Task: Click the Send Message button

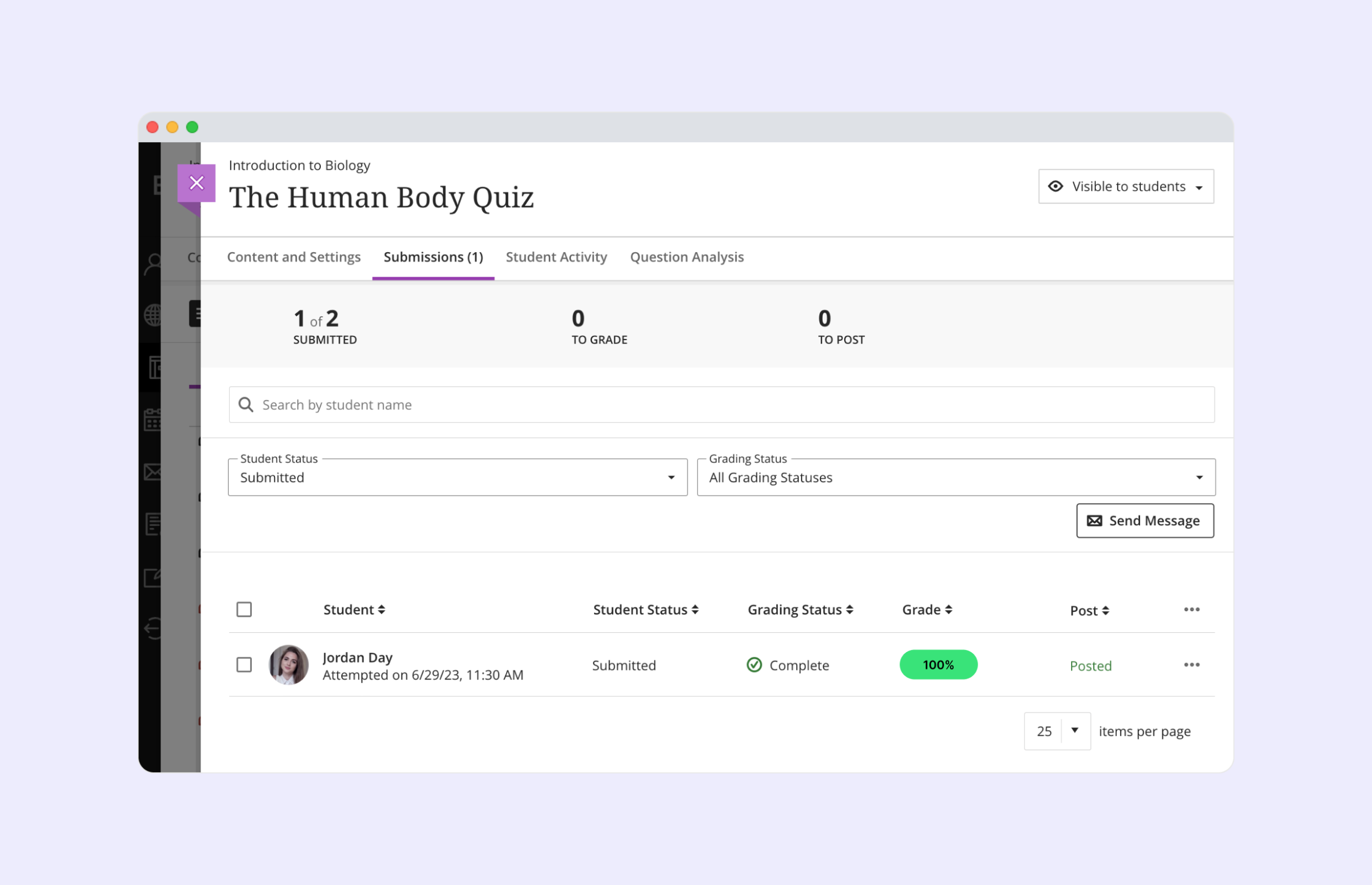Action: [1145, 520]
